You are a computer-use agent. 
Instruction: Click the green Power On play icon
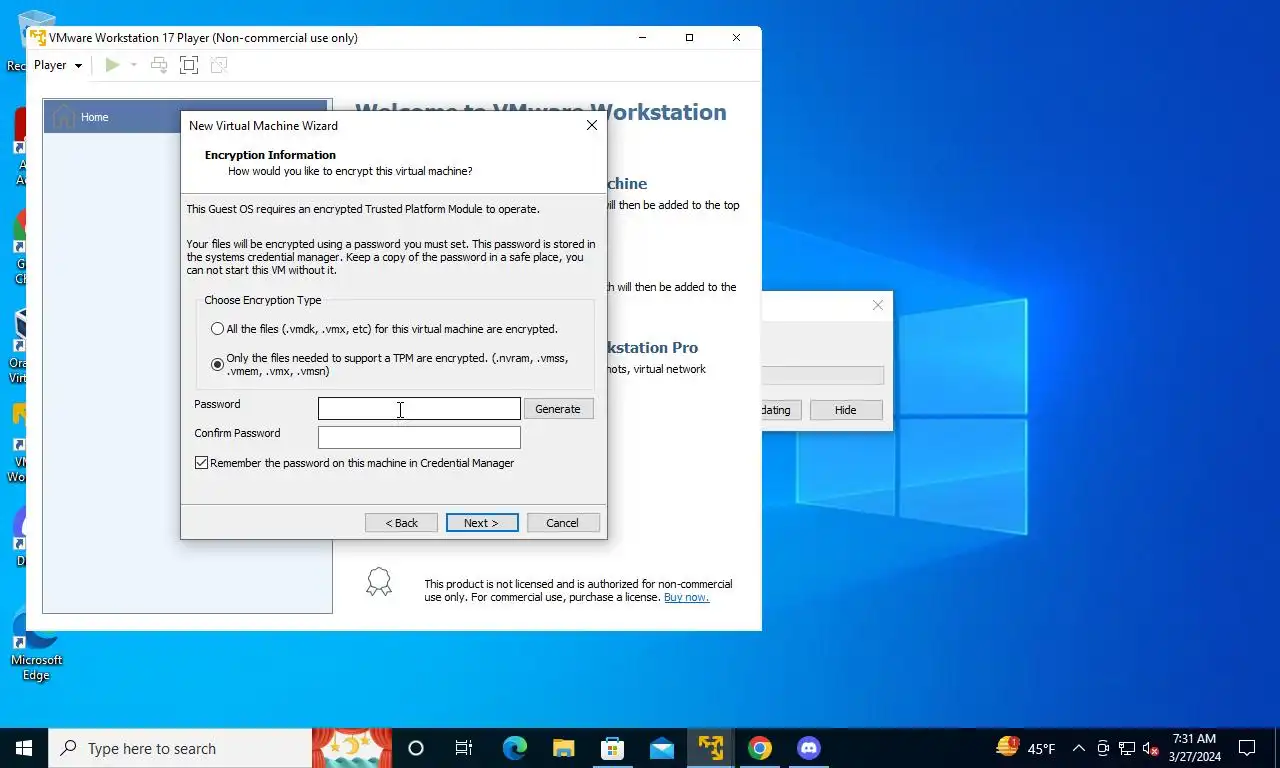(113, 65)
